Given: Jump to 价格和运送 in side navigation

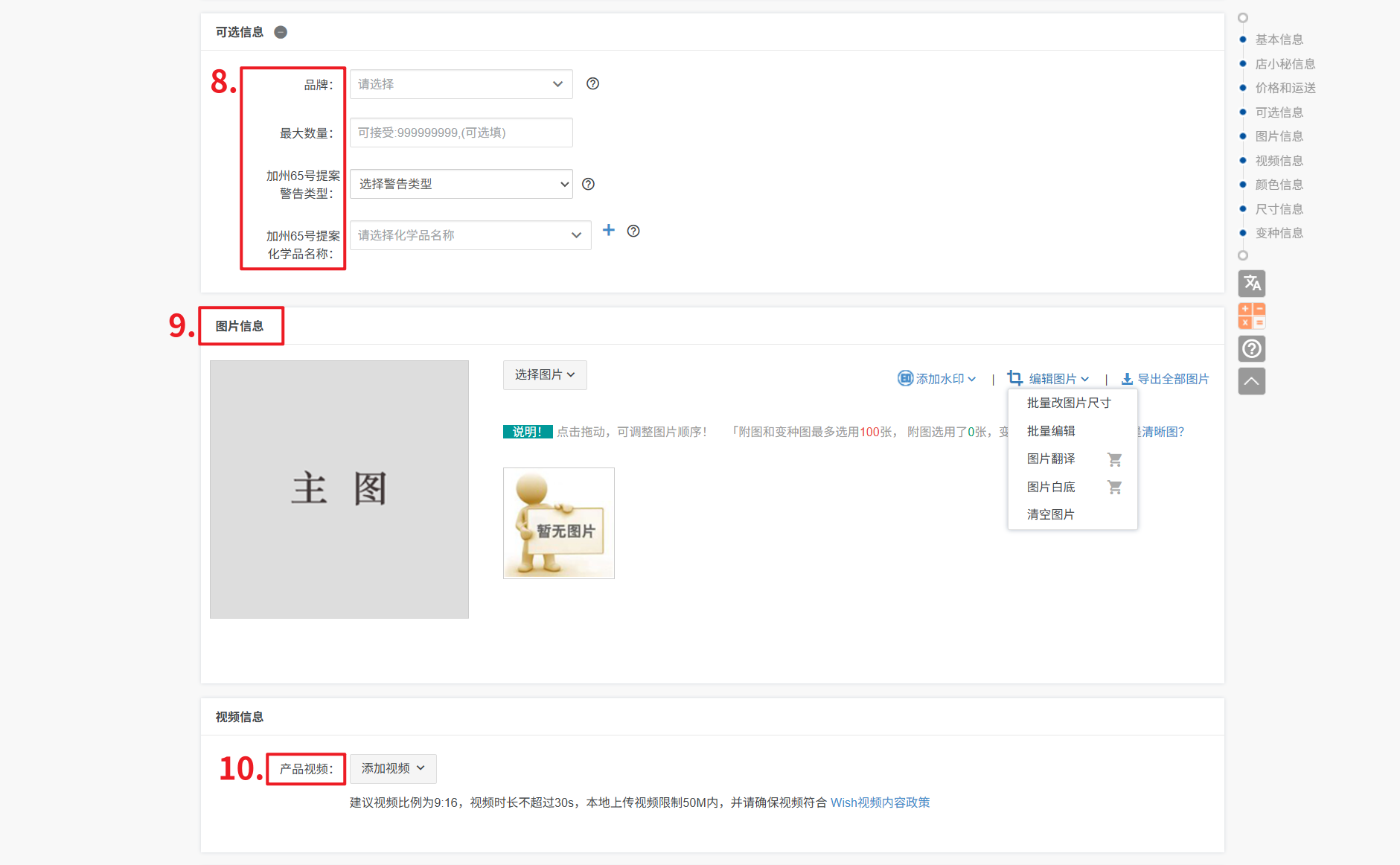Looking at the screenshot, I should [x=1285, y=88].
